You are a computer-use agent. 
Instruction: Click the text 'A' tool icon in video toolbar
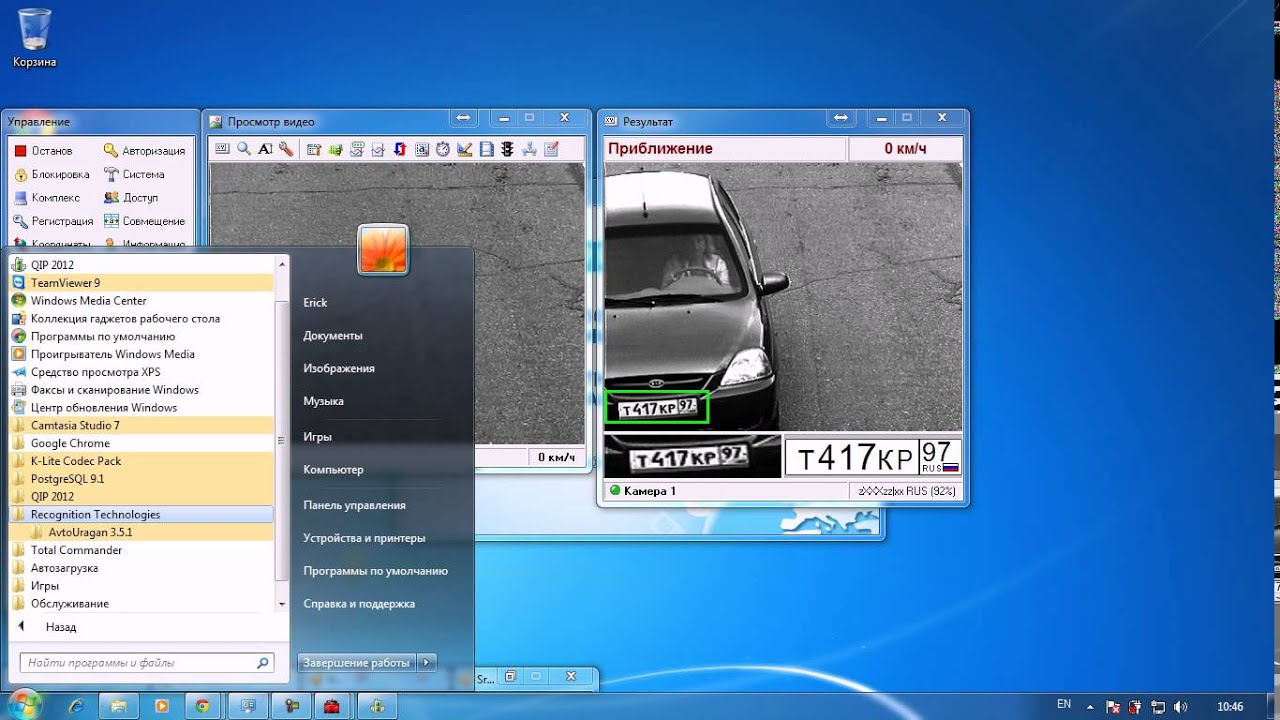click(265, 149)
